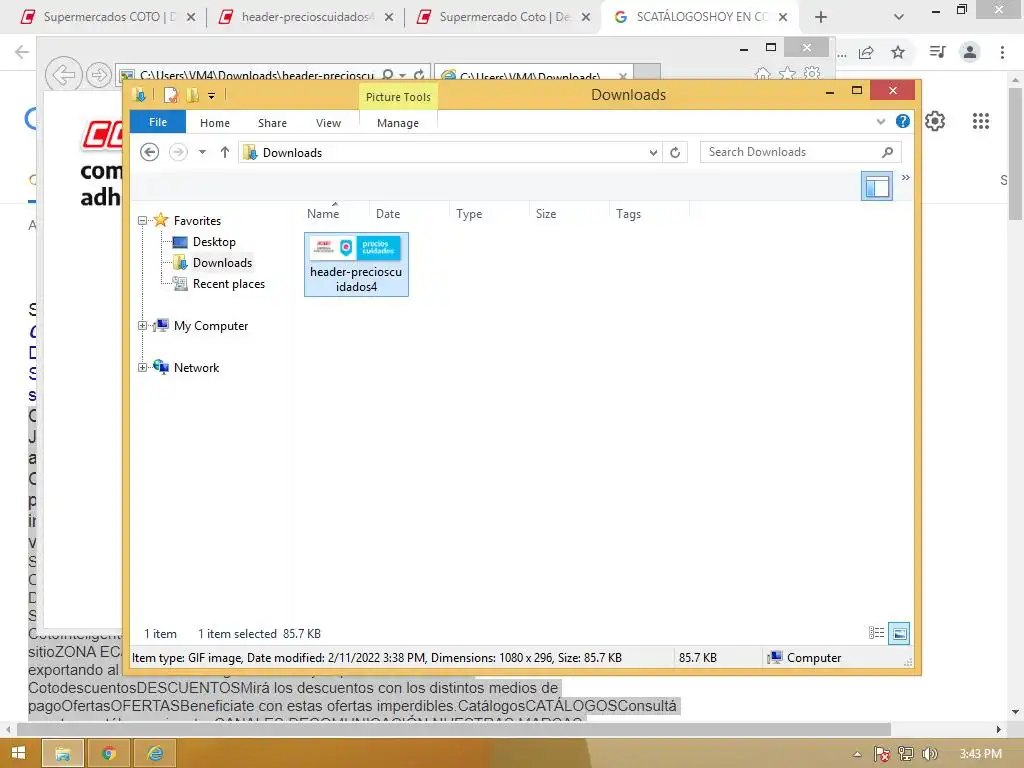
Task: Expand the ribbon chevron
Action: pyautogui.click(x=880, y=121)
